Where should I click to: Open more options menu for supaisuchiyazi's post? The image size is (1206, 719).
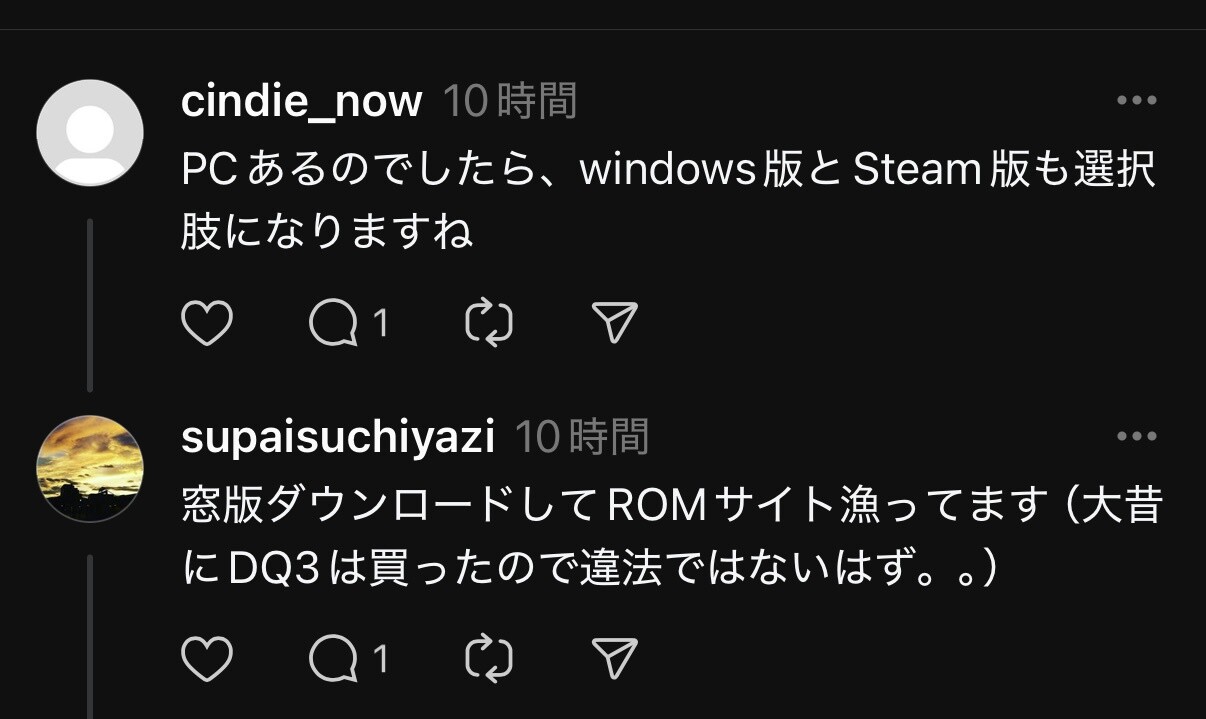tap(1137, 436)
